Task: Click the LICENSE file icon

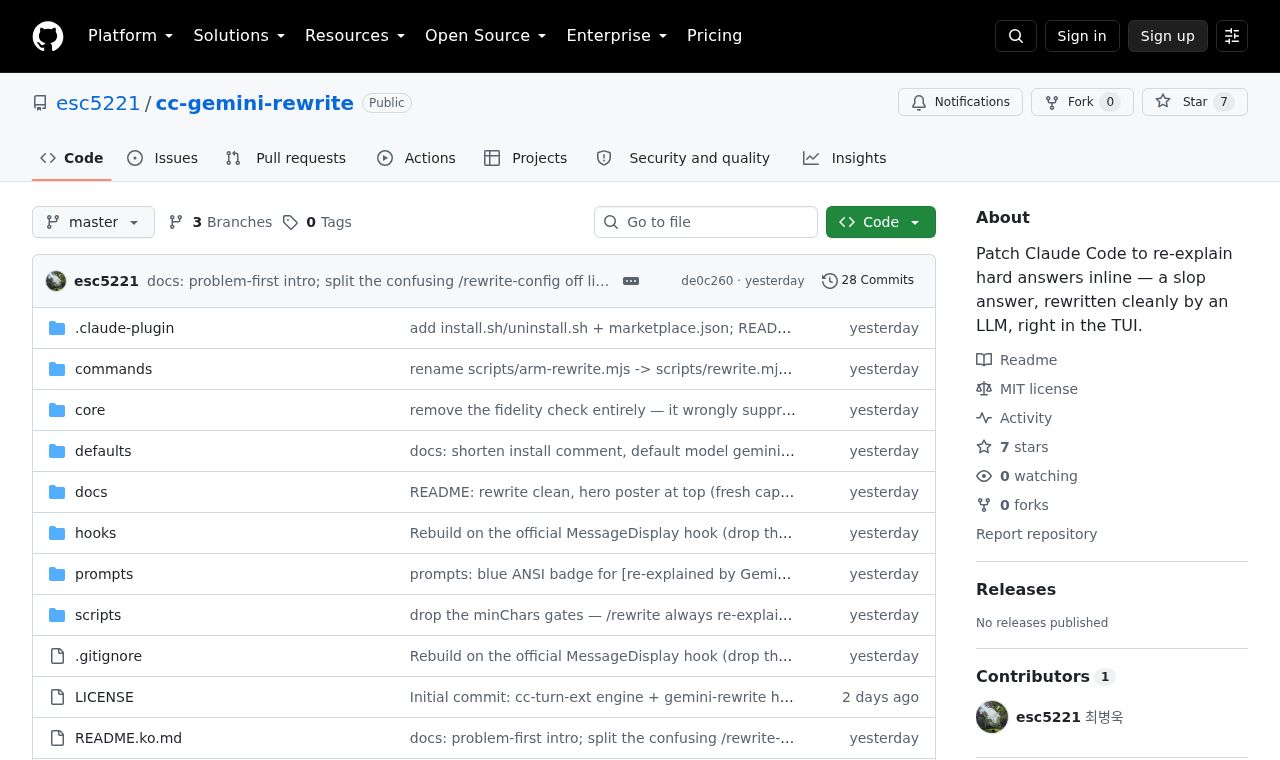Action: [x=57, y=697]
